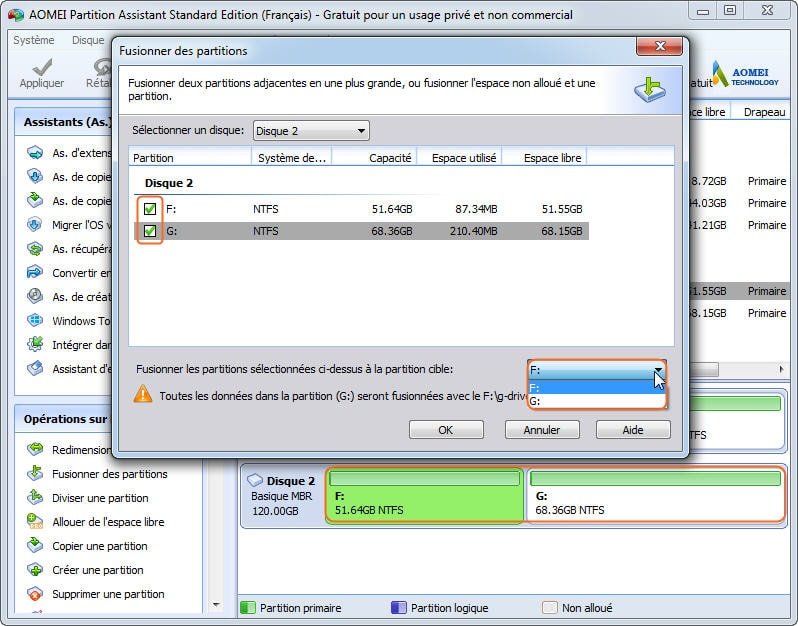Open the Disque menu
Viewport: 798px width, 626px height.
[88, 40]
